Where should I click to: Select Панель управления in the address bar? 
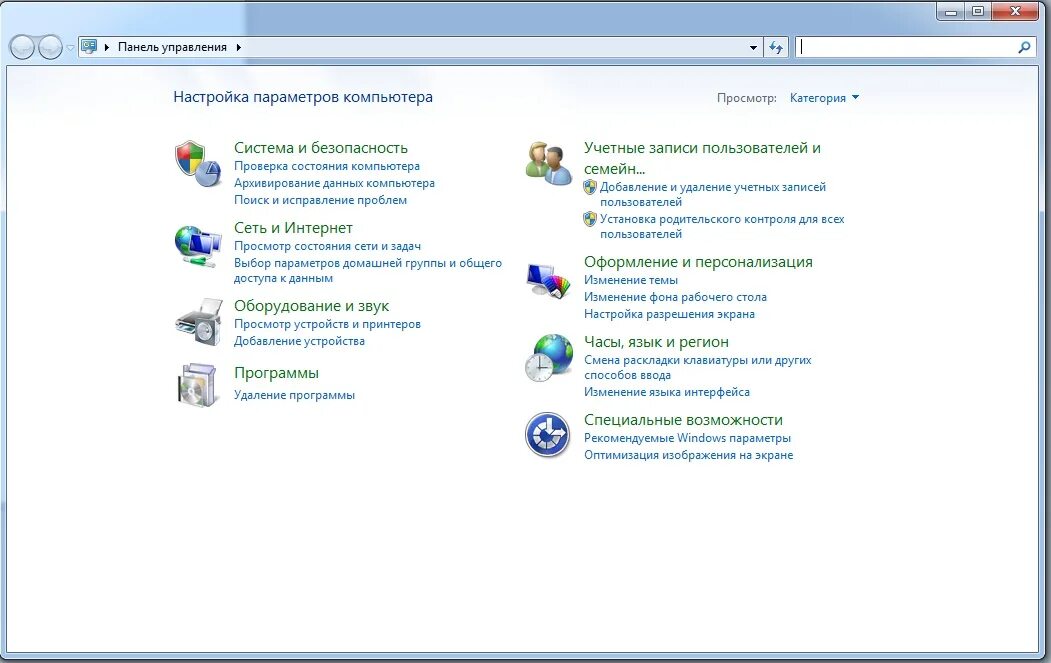pyautogui.click(x=172, y=47)
